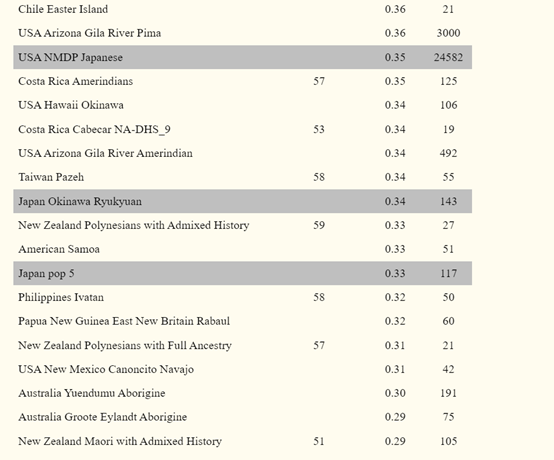Select the Philippines Ivatan entry
Viewport: 554px width, 460px height.
[61, 297]
